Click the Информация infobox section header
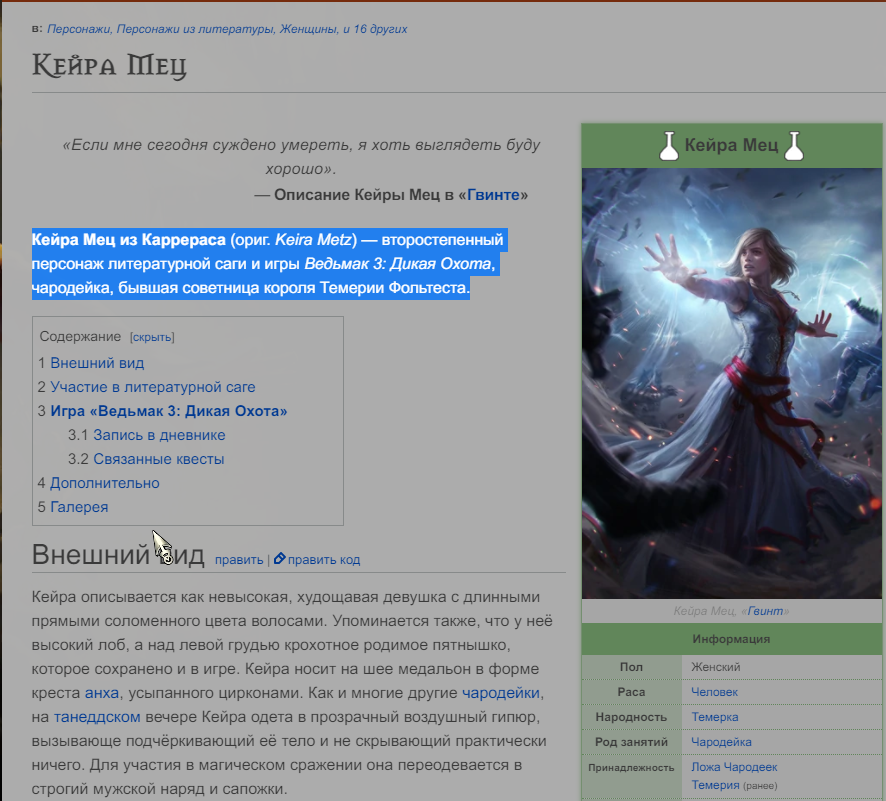Image resolution: width=886 pixels, height=801 pixels. [731, 639]
